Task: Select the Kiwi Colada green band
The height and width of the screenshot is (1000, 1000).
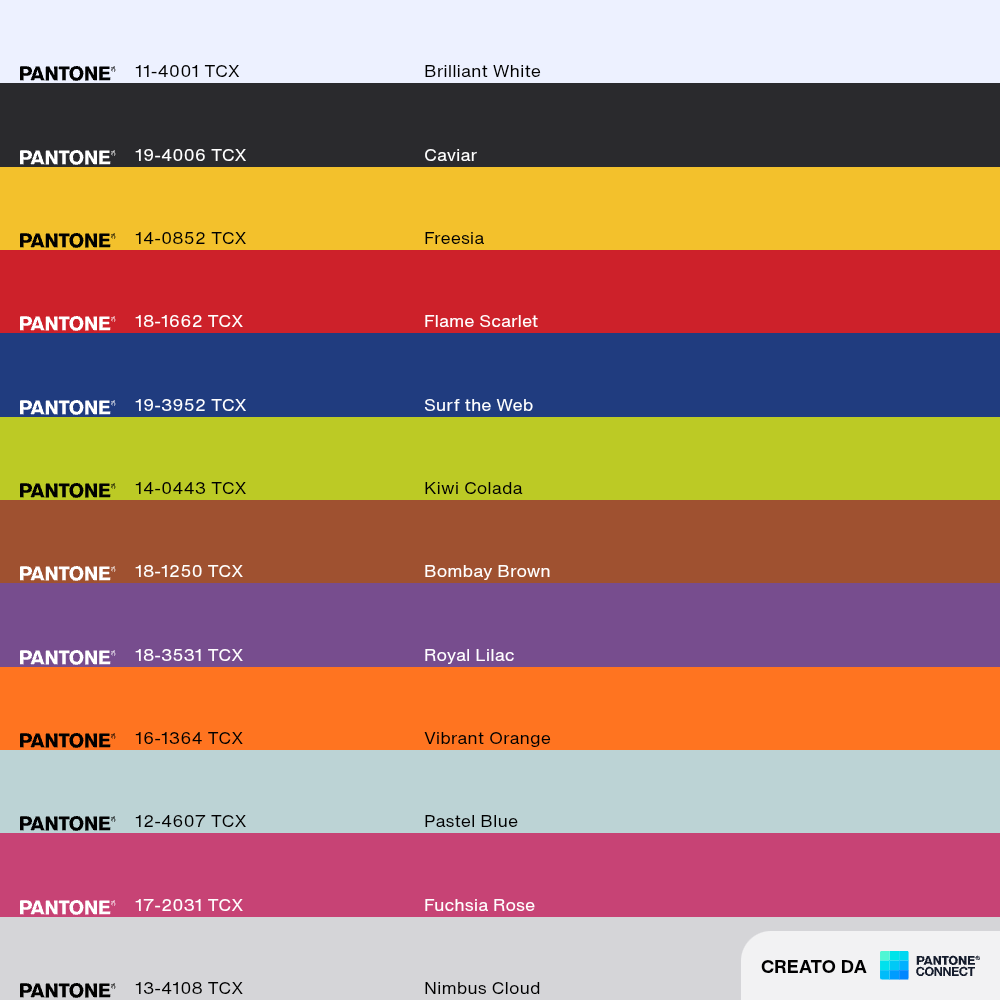Action: click(500, 459)
